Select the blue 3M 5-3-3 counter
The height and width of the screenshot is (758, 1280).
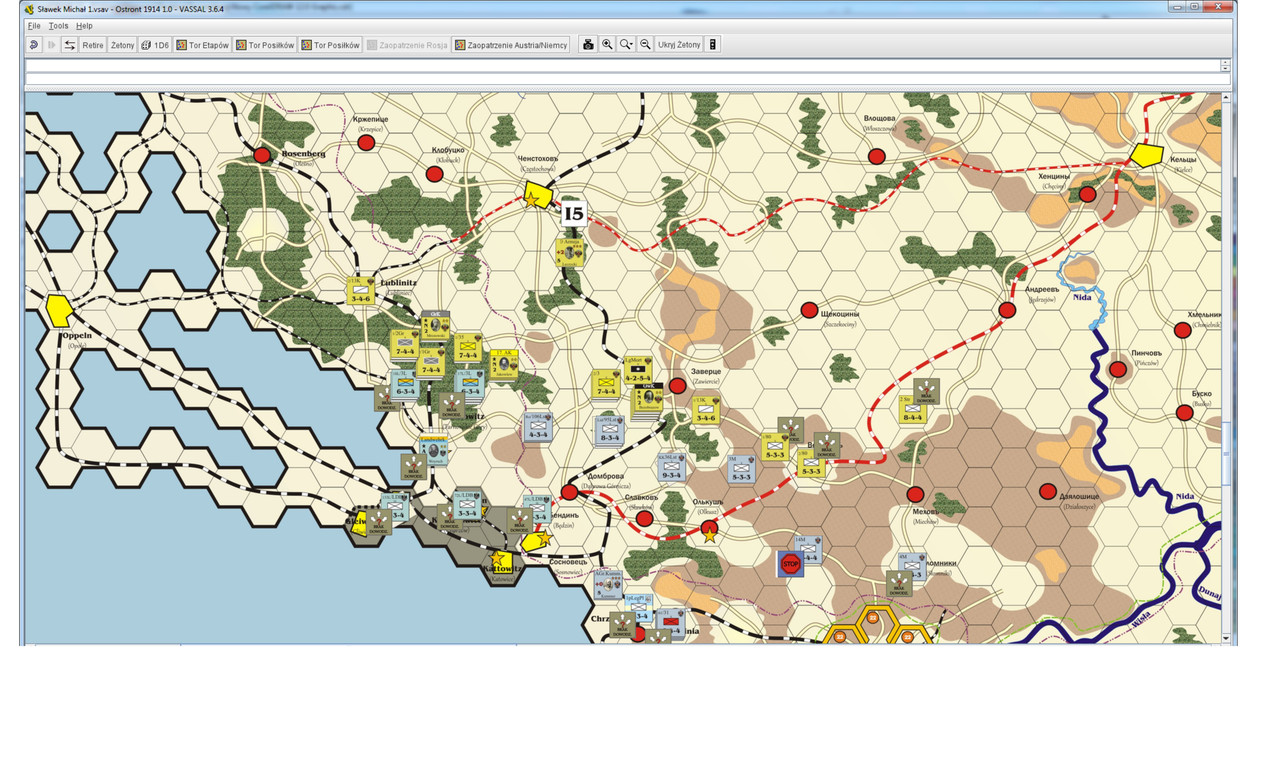tap(740, 469)
